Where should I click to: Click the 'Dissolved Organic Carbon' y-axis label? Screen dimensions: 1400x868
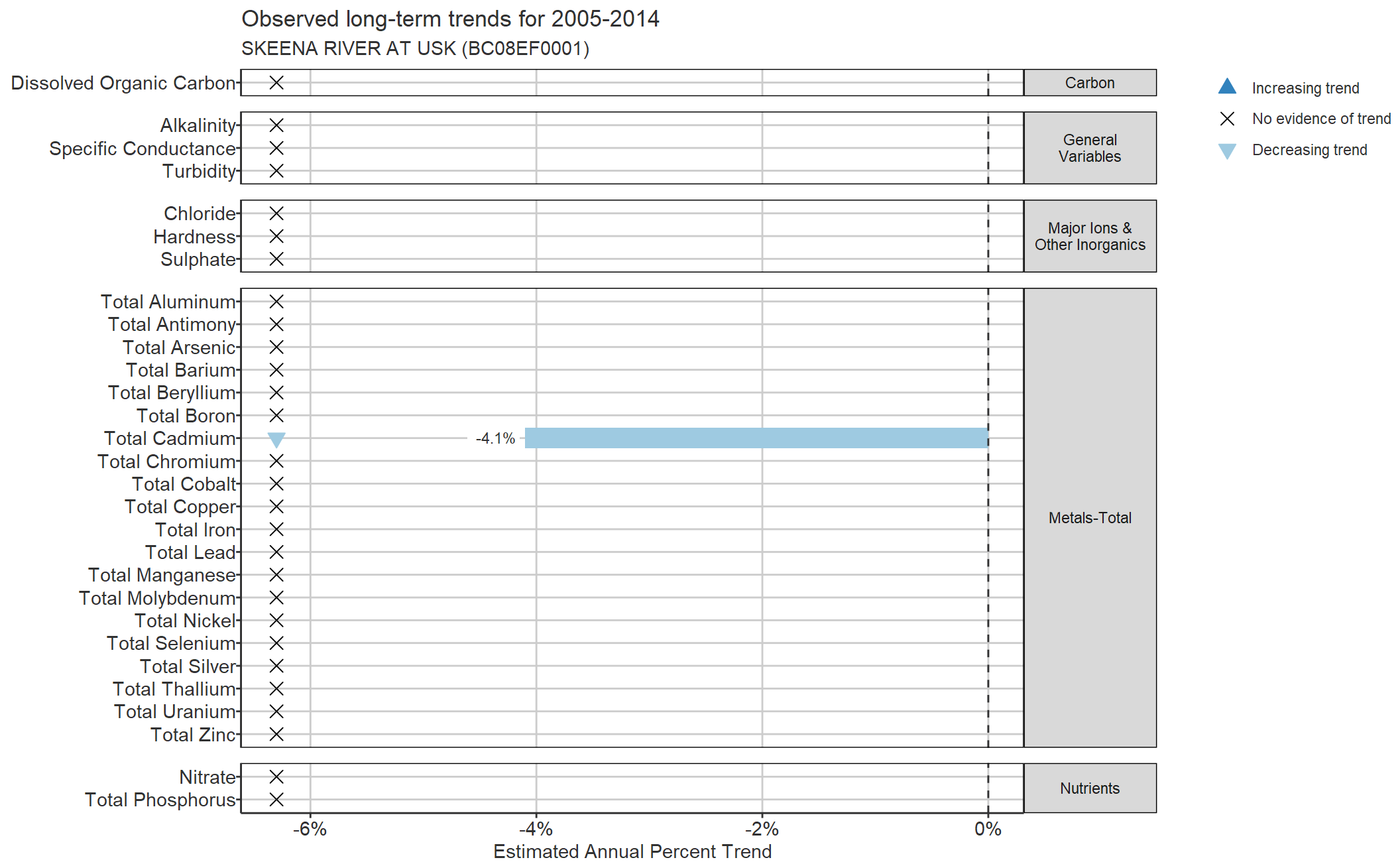(123, 84)
